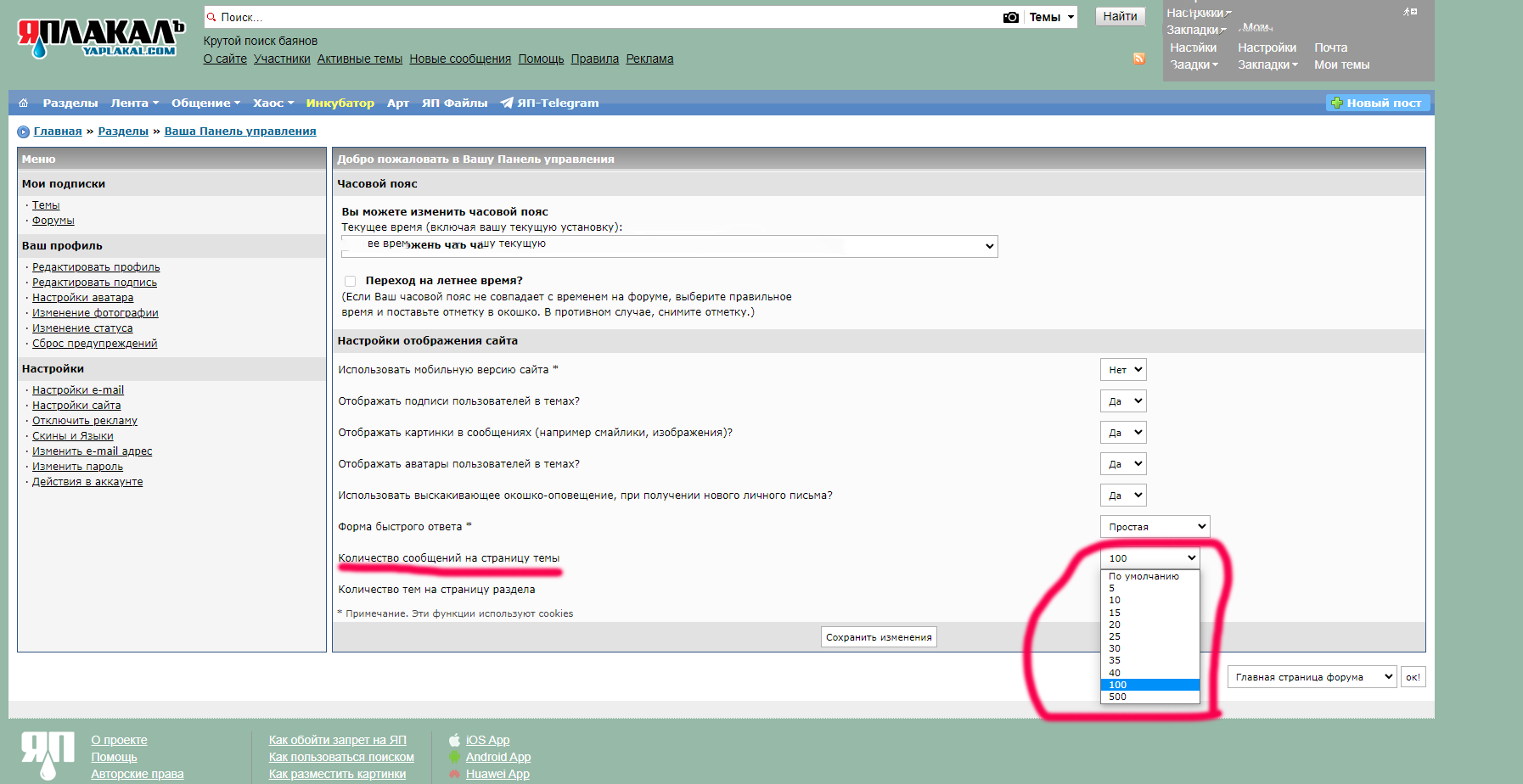Open 'Редактировать профиль' in the menu
The width and height of the screenshot is (1523, 784).
point(96,267)
